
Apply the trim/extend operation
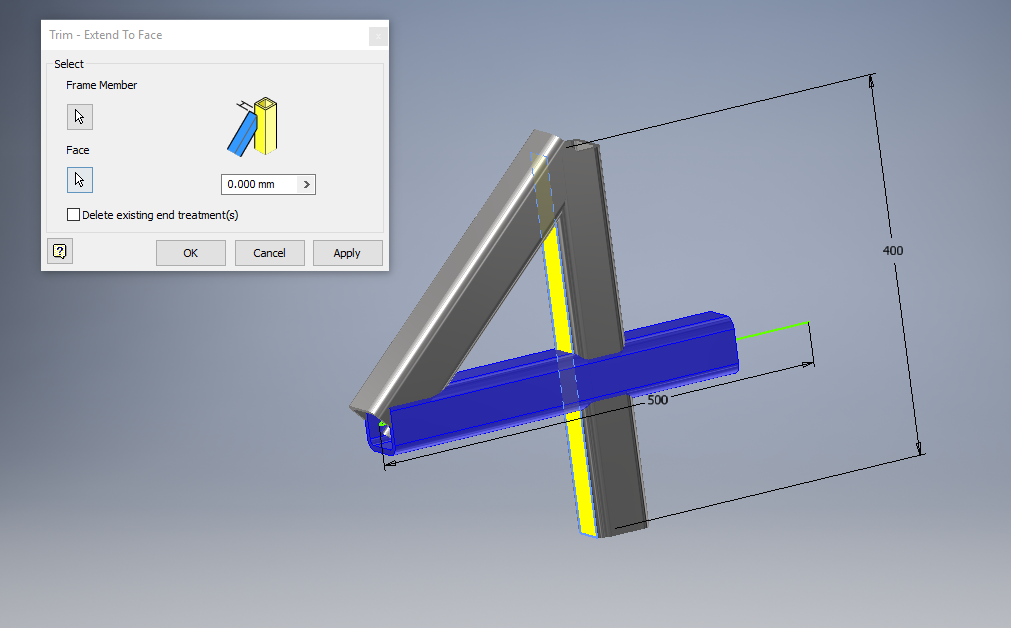pyautogui.click(x=348, y=253)
